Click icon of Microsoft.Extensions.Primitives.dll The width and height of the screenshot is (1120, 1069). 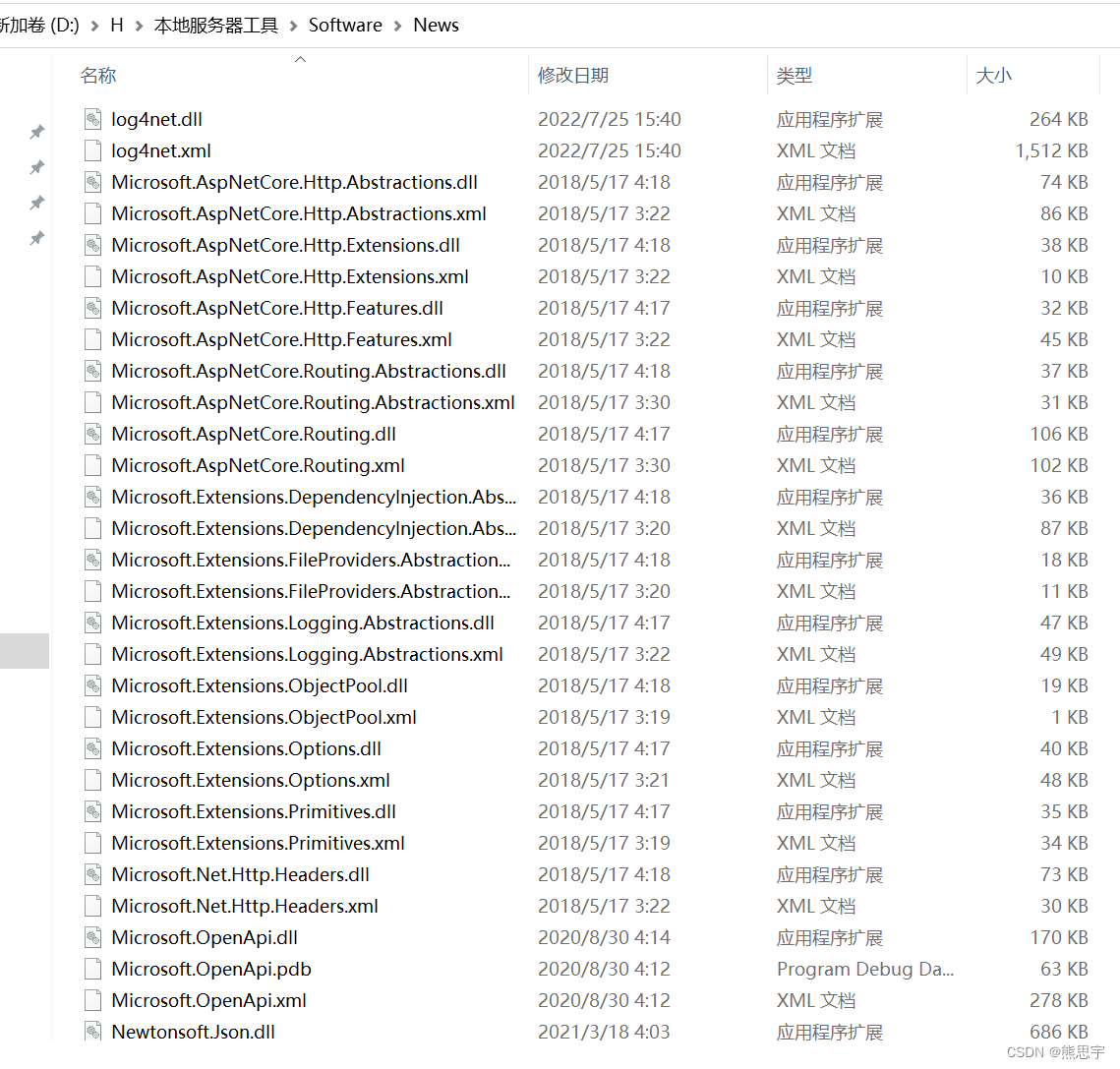click(92, 811)
